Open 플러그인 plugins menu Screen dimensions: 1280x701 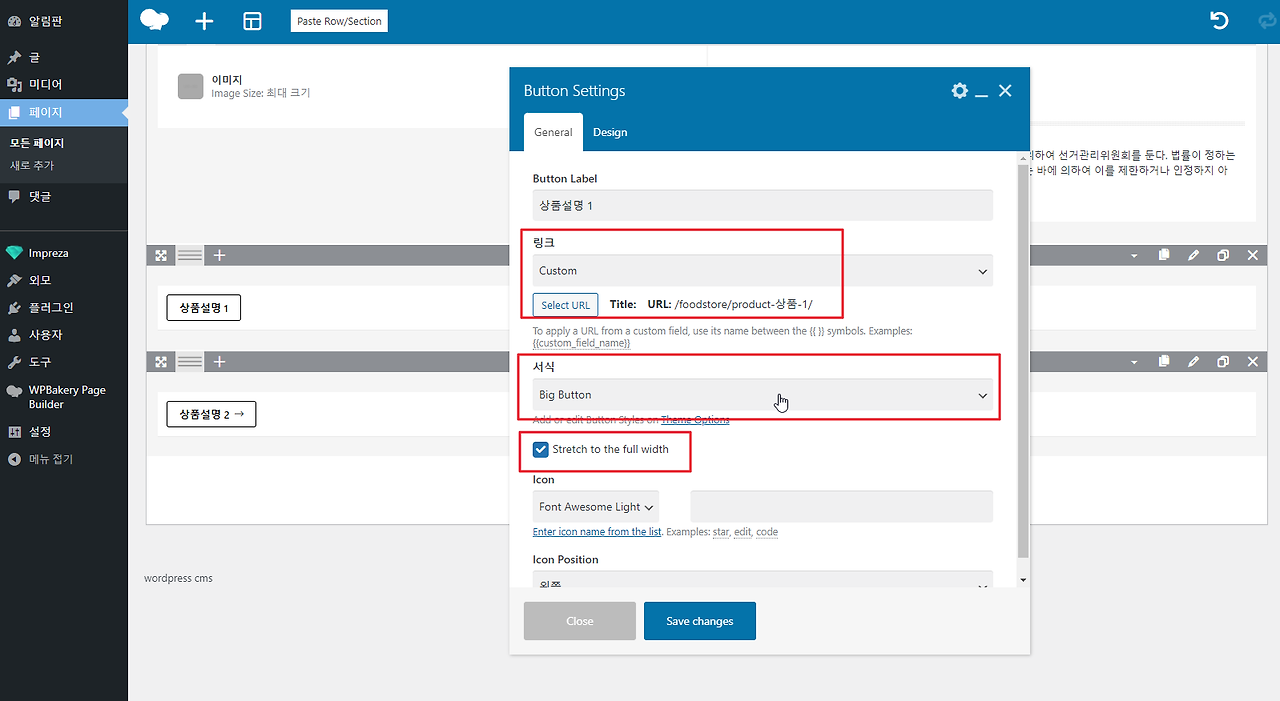pyautogui.click(x=64, y=308)
